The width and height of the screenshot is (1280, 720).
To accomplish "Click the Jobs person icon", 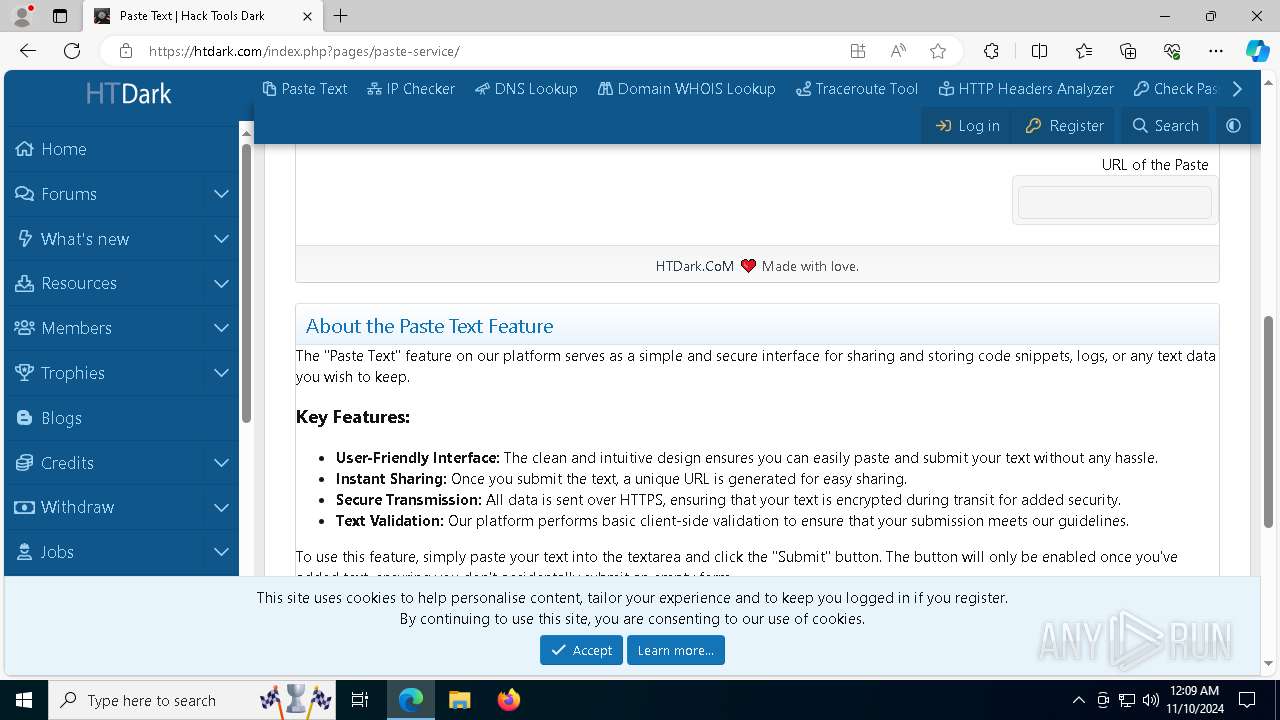I will click(x=24, y=552).
